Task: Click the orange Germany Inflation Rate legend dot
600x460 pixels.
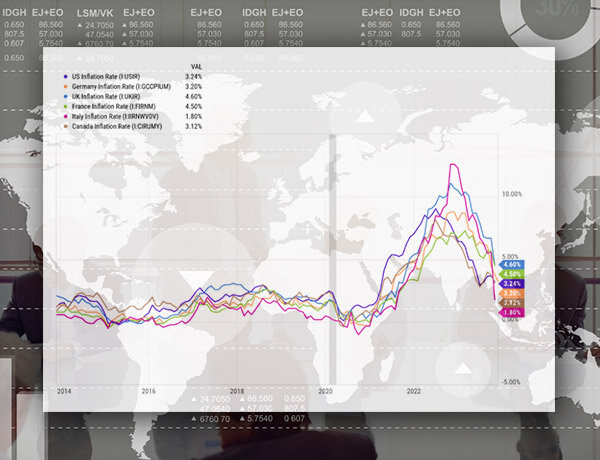Action: 65,87
